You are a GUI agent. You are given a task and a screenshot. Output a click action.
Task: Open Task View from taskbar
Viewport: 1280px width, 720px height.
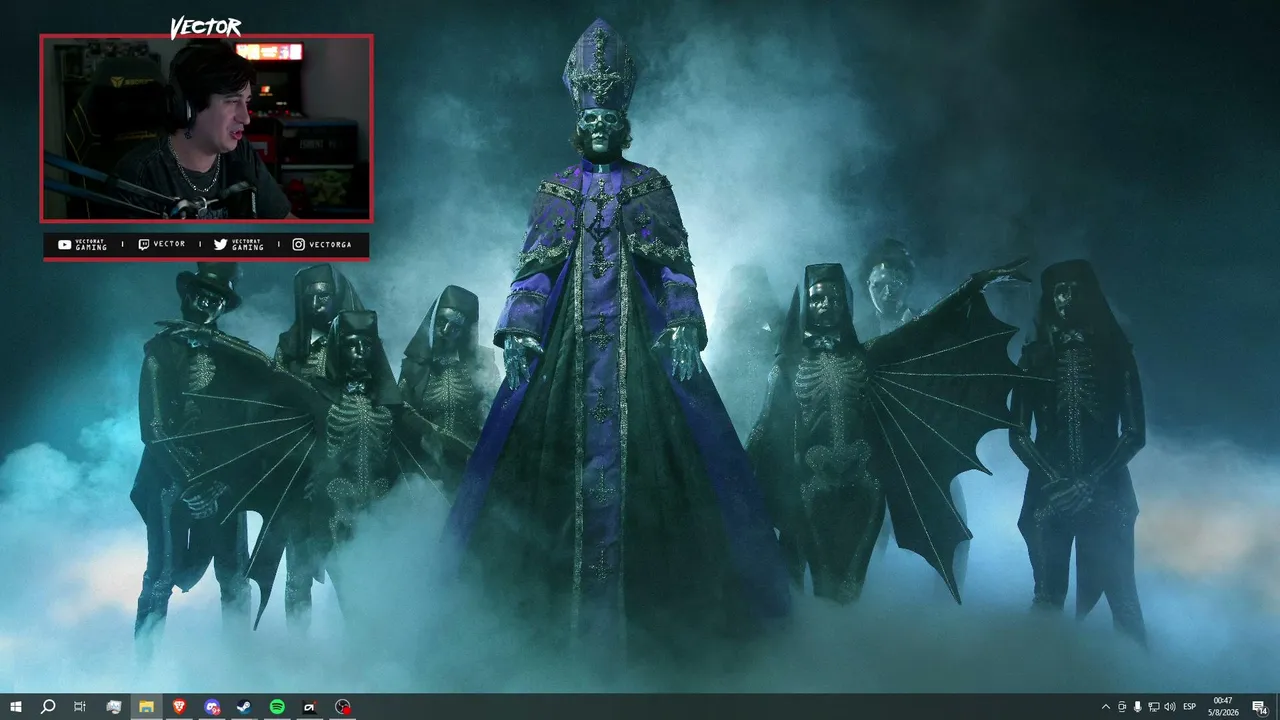click(x=80, y=707)
